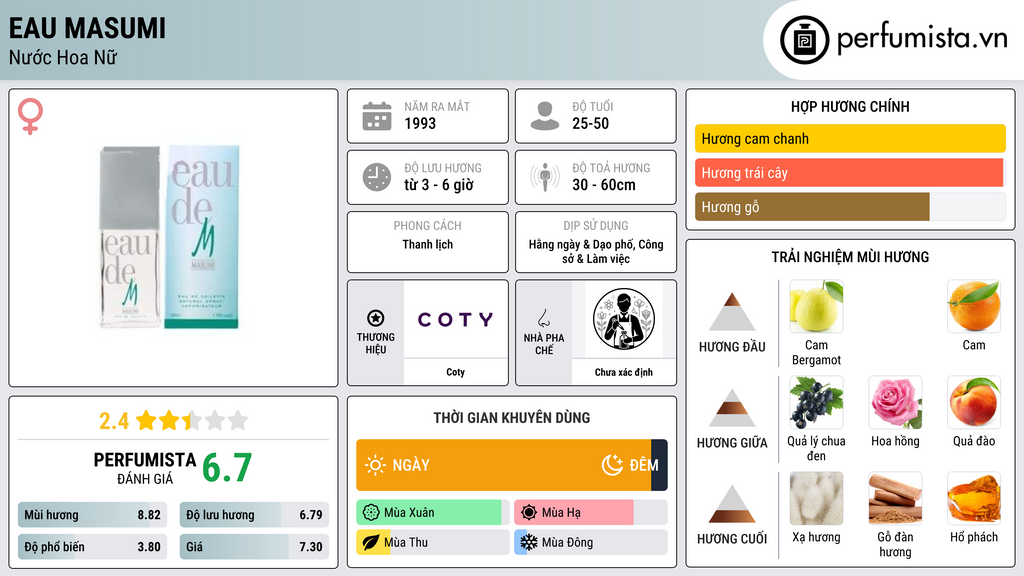Click the brown Hương gỗ bar
1024x576 pixels.
(x=812, y=207)
